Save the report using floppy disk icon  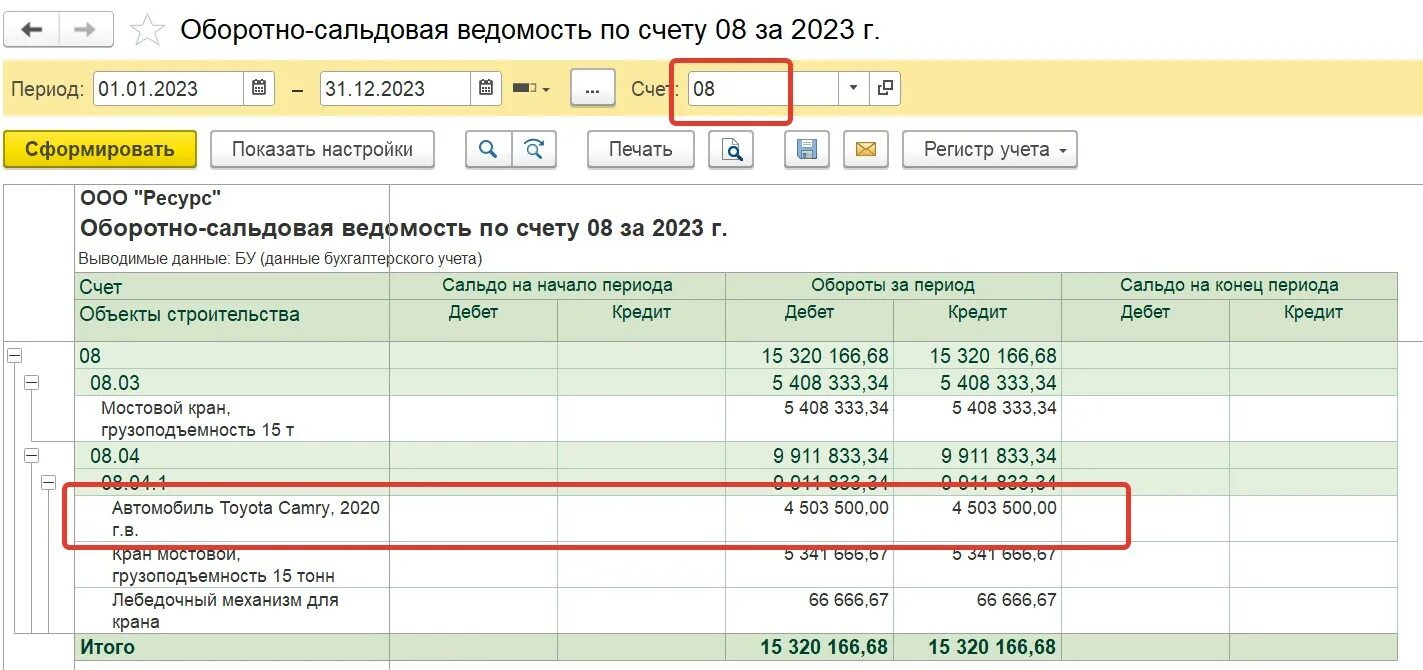point(807,149)
